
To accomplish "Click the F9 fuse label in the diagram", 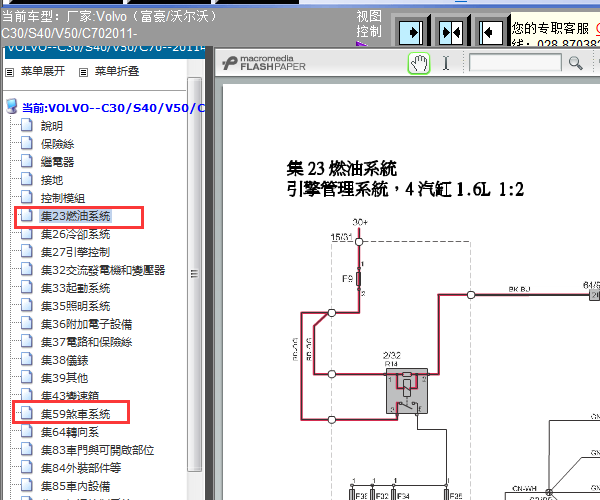I will pos(347,279).
